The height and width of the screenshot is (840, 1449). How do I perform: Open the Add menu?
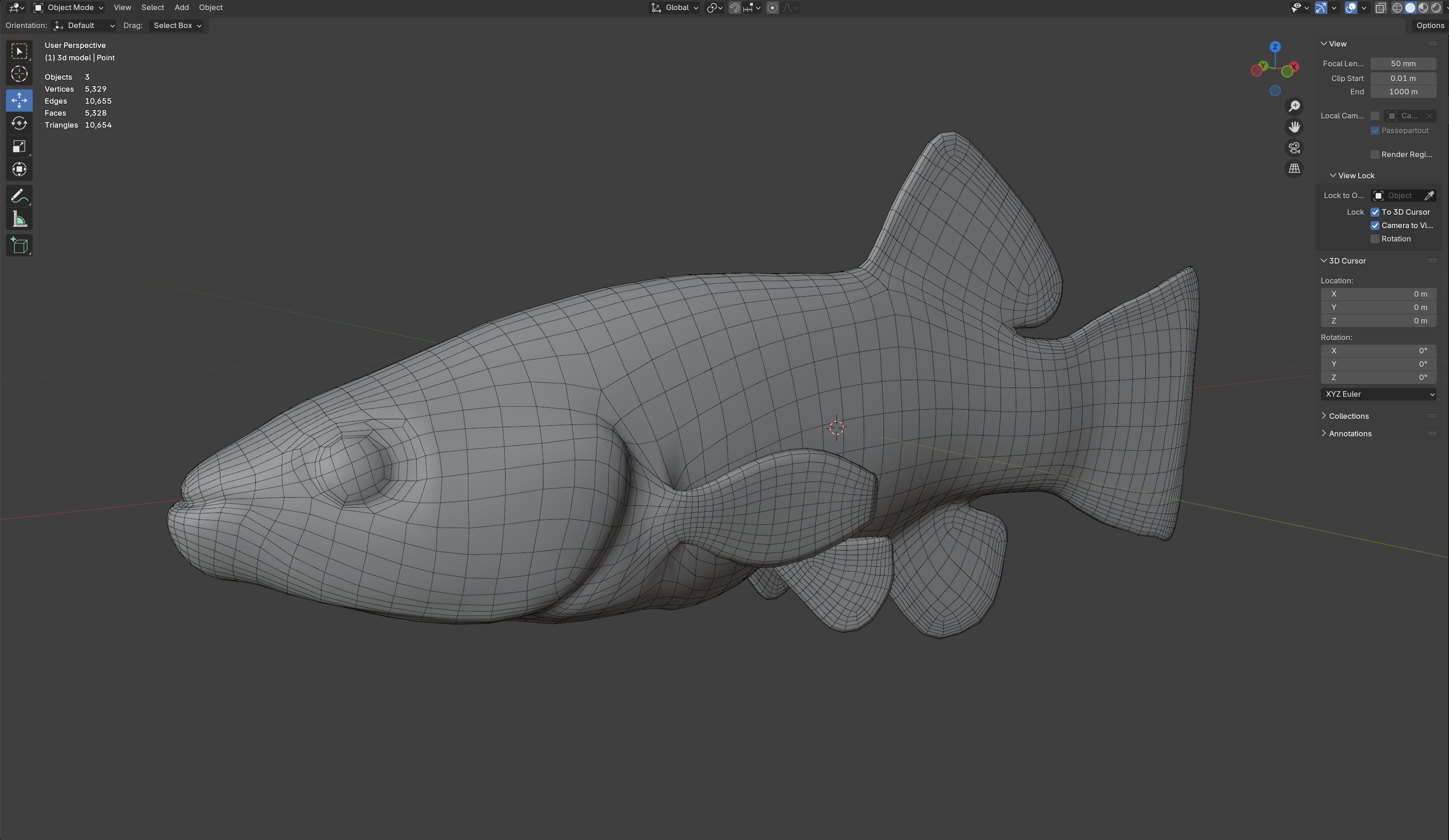(181, 7)
